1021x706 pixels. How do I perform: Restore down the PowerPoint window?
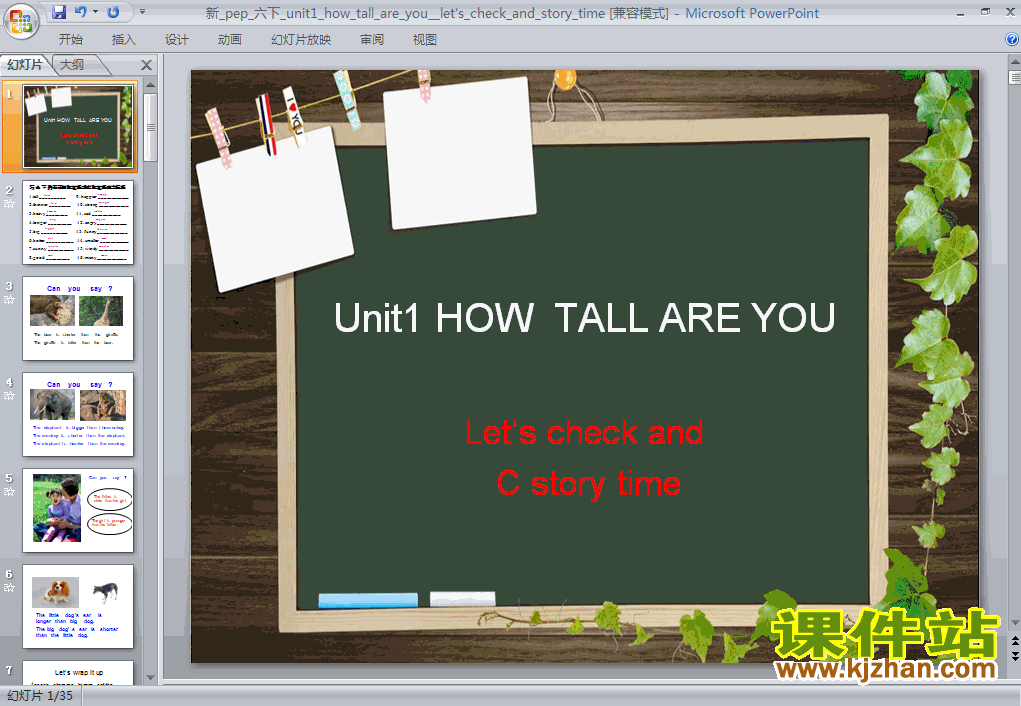pos(985,12)
